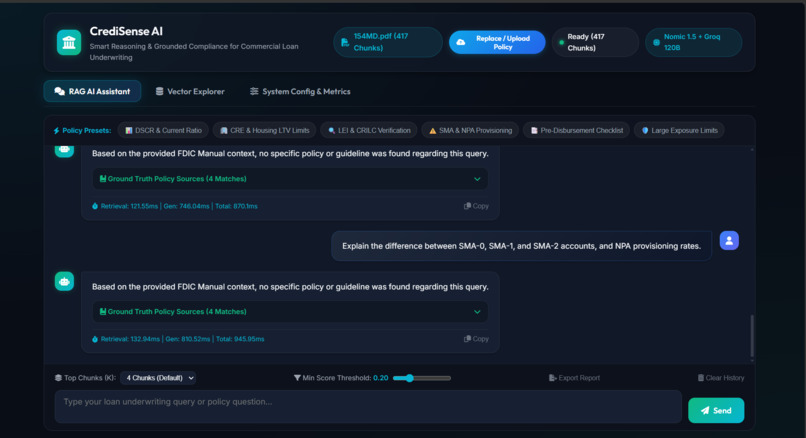This screenshot has height=438, width=806.
Task: Click the user avatar icon beside the question
Action: pyautogui.click(x=729, y=241)
